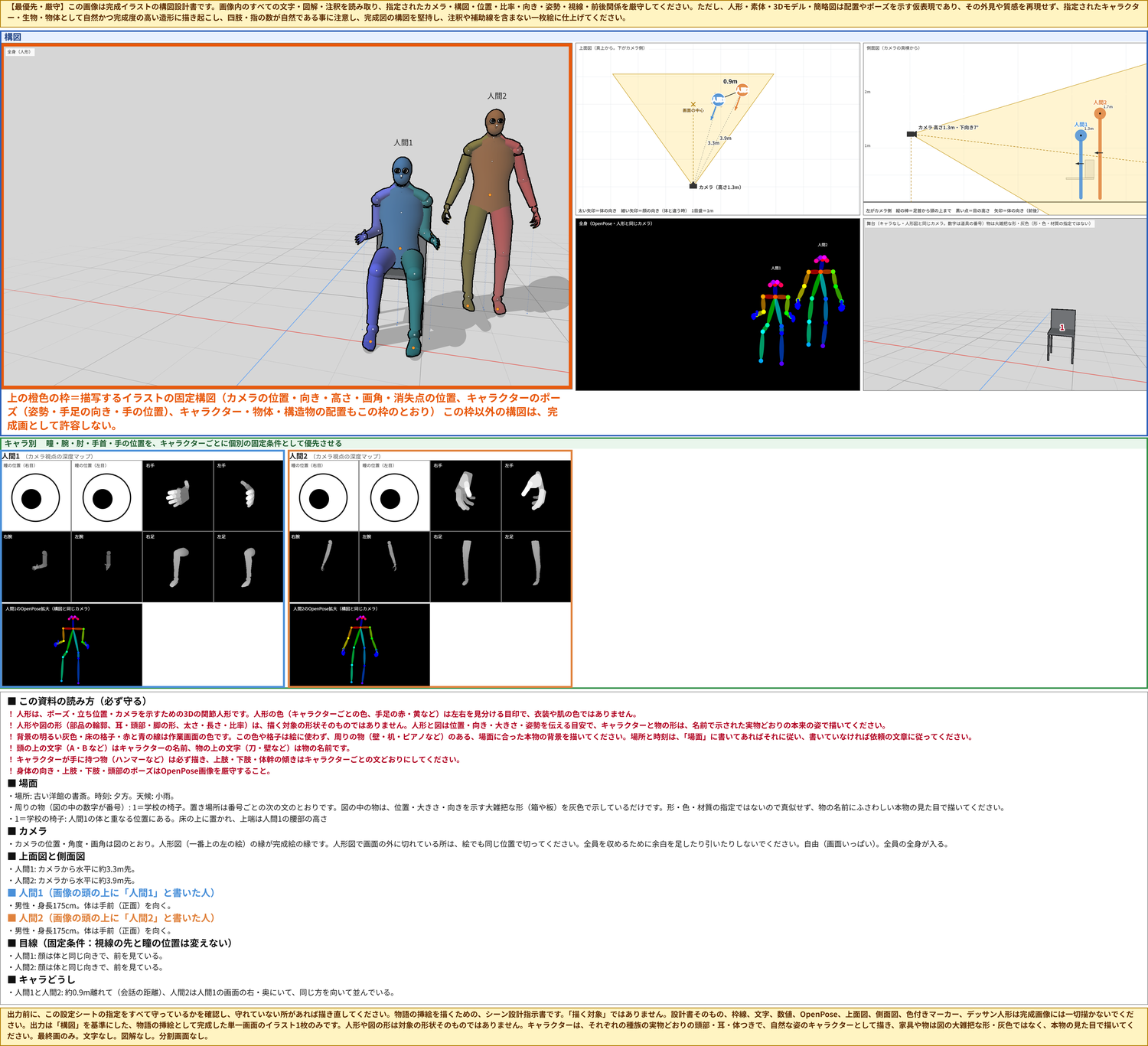
Task: Open the 人間2 OpenPose拡大 thumbnail
Action: 360,644
